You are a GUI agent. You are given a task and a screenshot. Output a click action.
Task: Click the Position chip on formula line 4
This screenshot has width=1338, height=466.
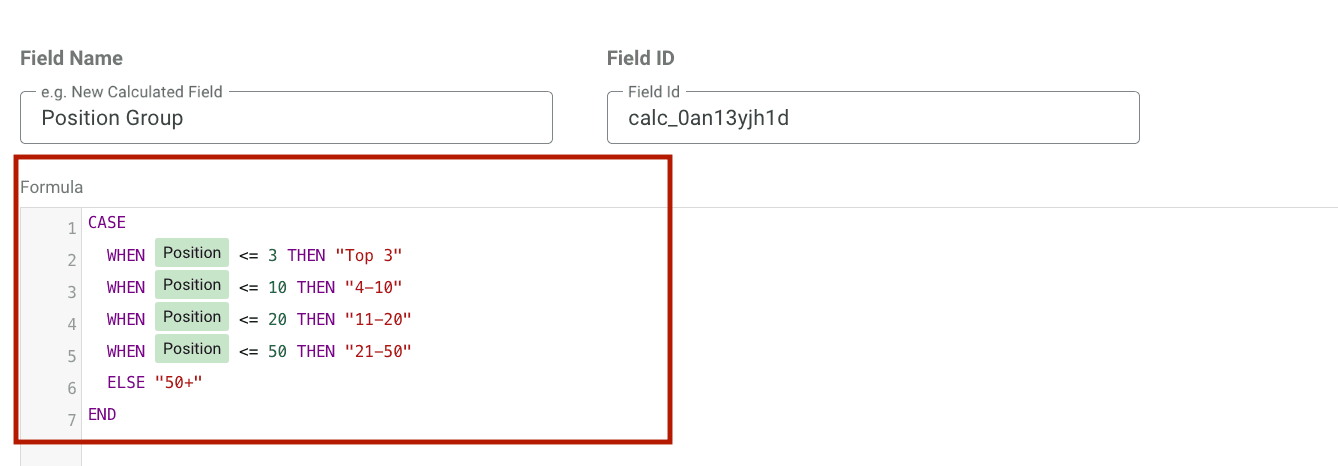tap(192, 317)
